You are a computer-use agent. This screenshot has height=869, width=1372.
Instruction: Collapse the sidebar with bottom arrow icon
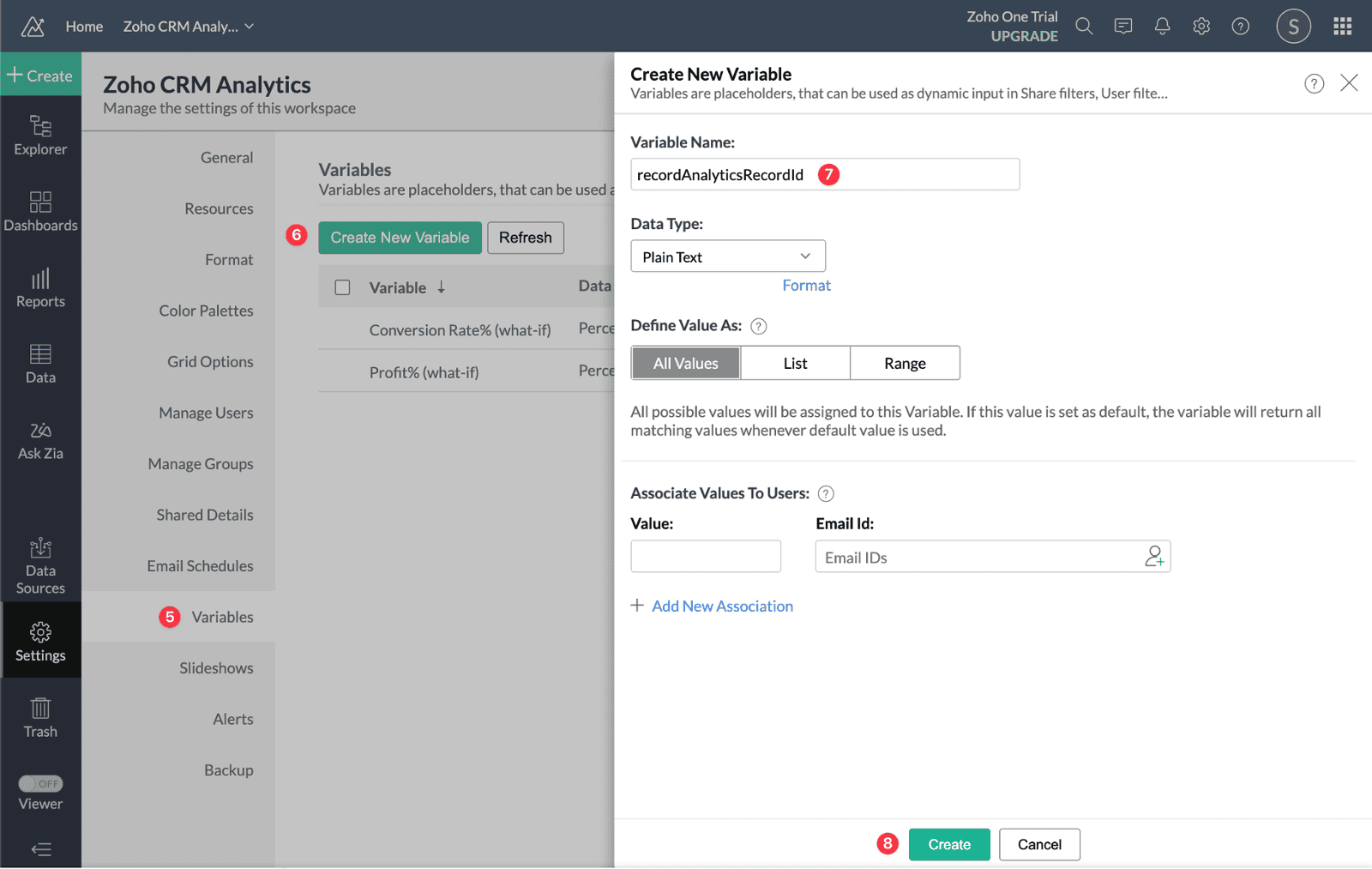point(40,849)
